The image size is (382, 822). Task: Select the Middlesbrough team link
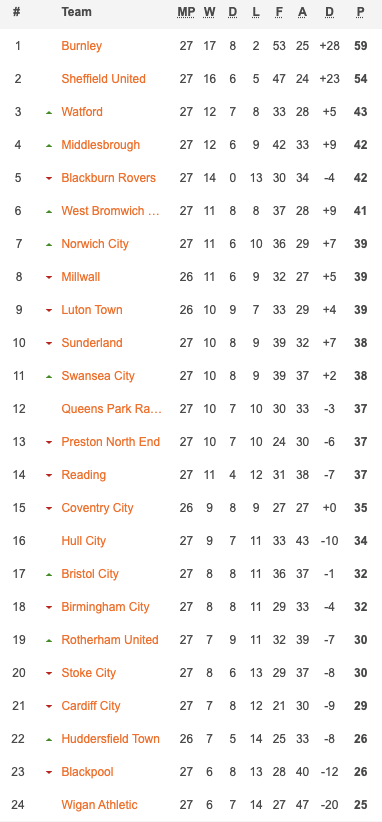tap(101, 145)
